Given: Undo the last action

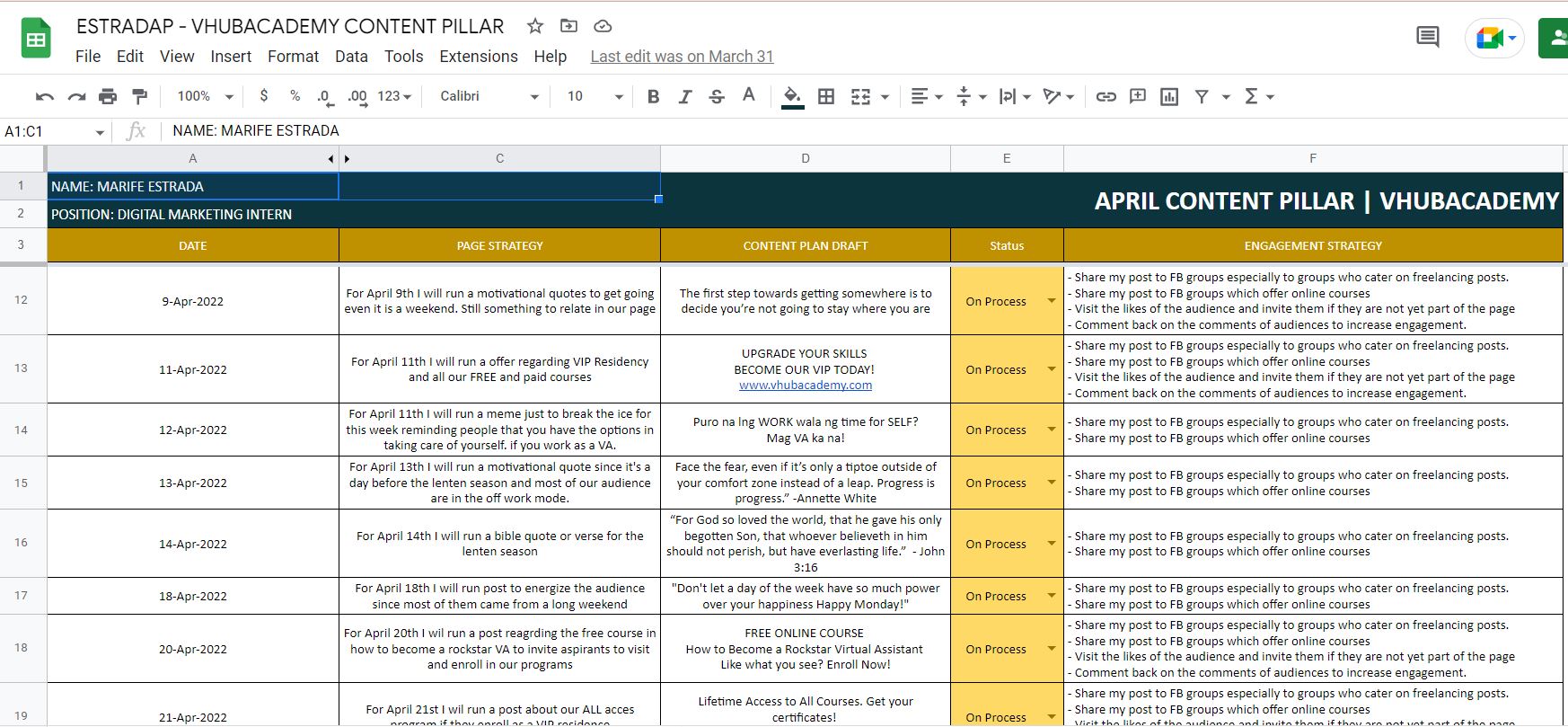Looking at the screenshot, I should tap(45, 96).
